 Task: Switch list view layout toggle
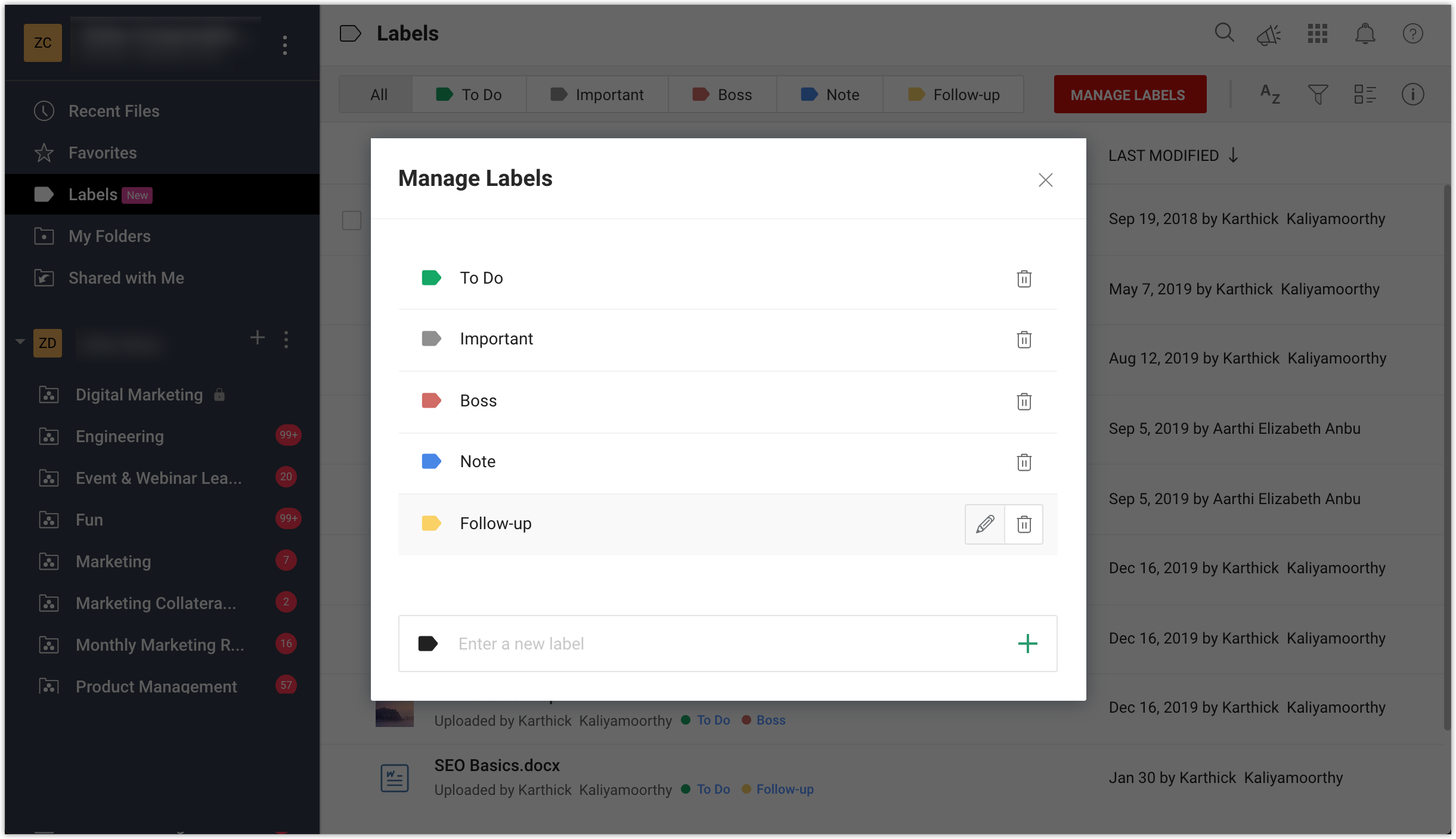point(1364,94)
